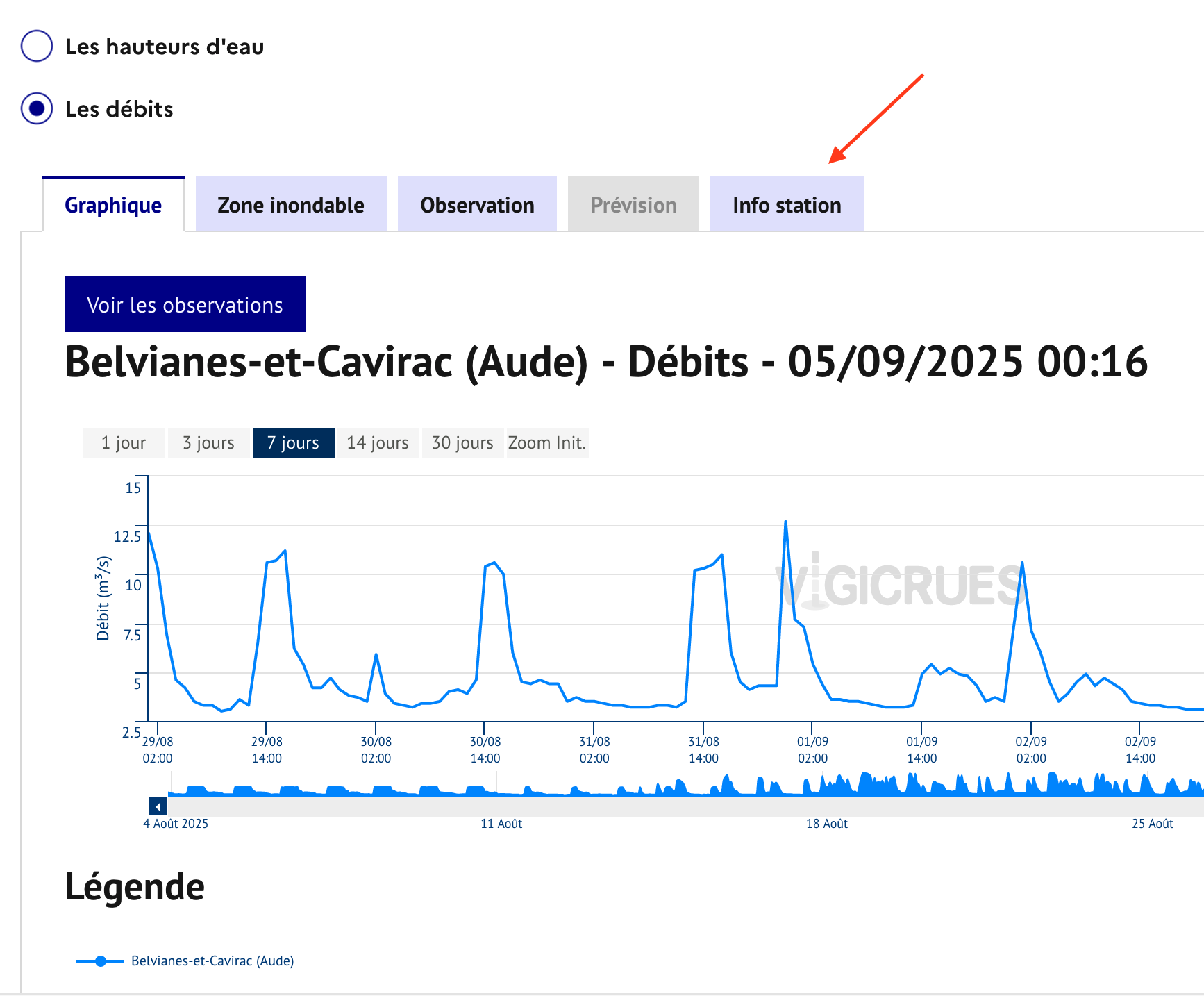The height and width of the screenshot is (996, 1204).
Task: Set chart range to 1 jour
Action: coord(124,443)
